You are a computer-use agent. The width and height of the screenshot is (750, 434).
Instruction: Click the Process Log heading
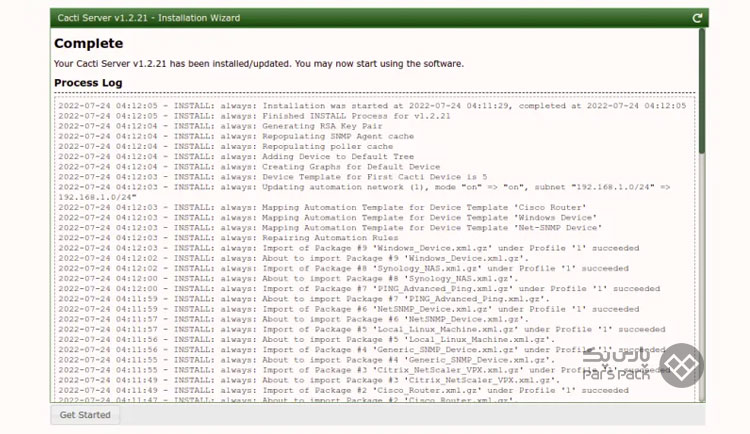coord(88,83)
